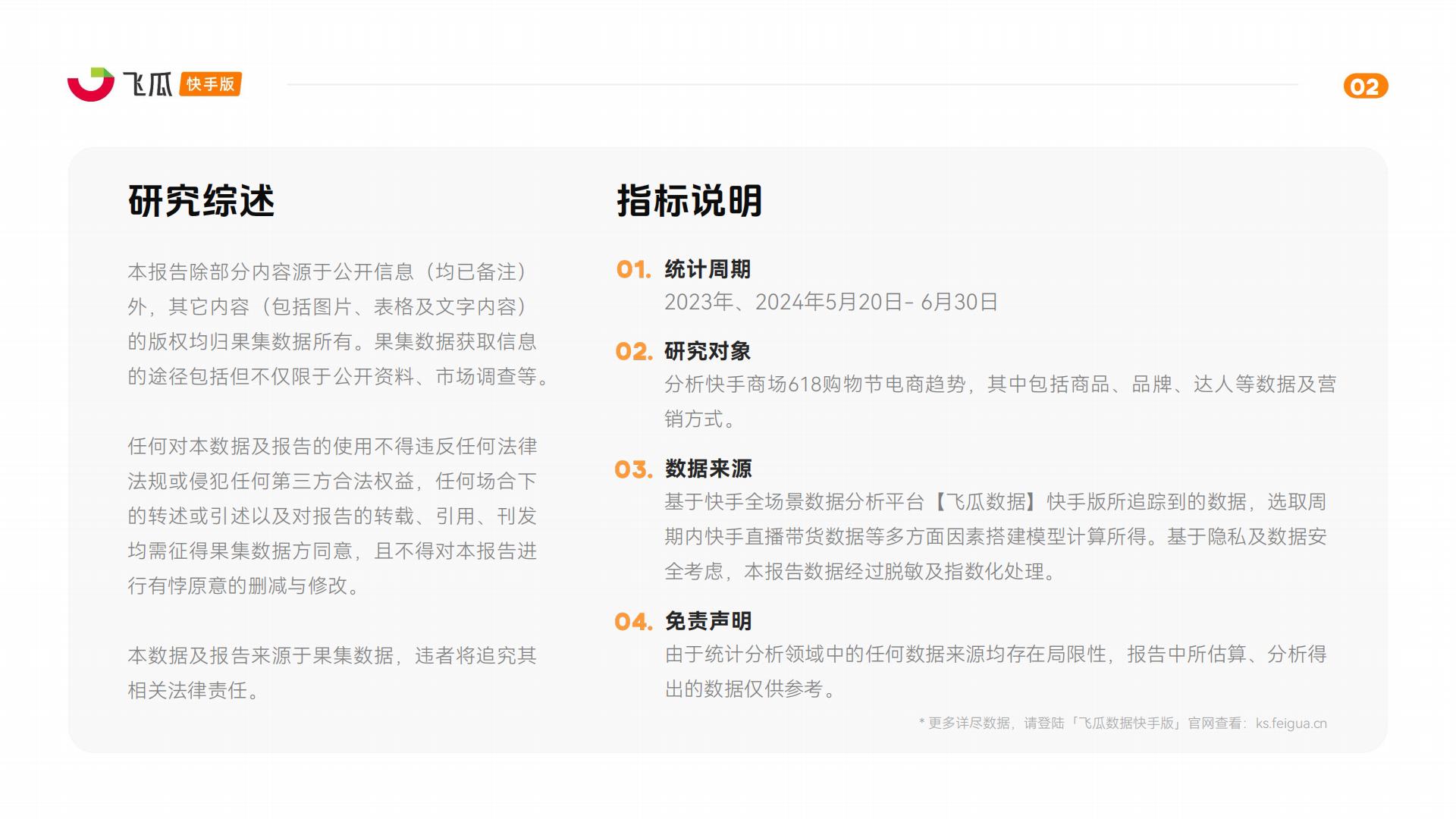
Task: Click the line starting 本数据及报告来源于果集数据
Action: pos(332,655)
